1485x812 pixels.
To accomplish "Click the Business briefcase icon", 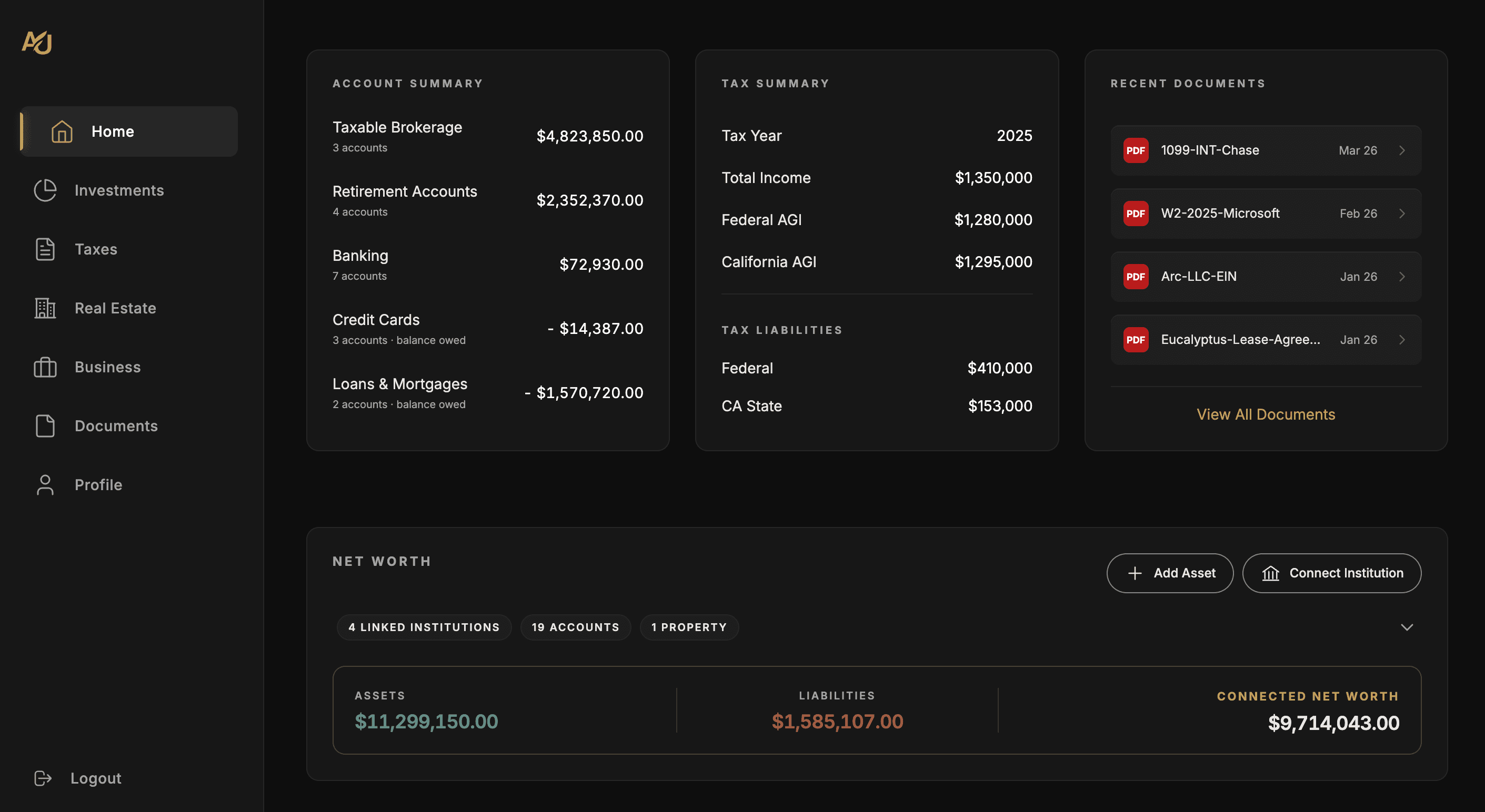I will [x=45, y=367].
